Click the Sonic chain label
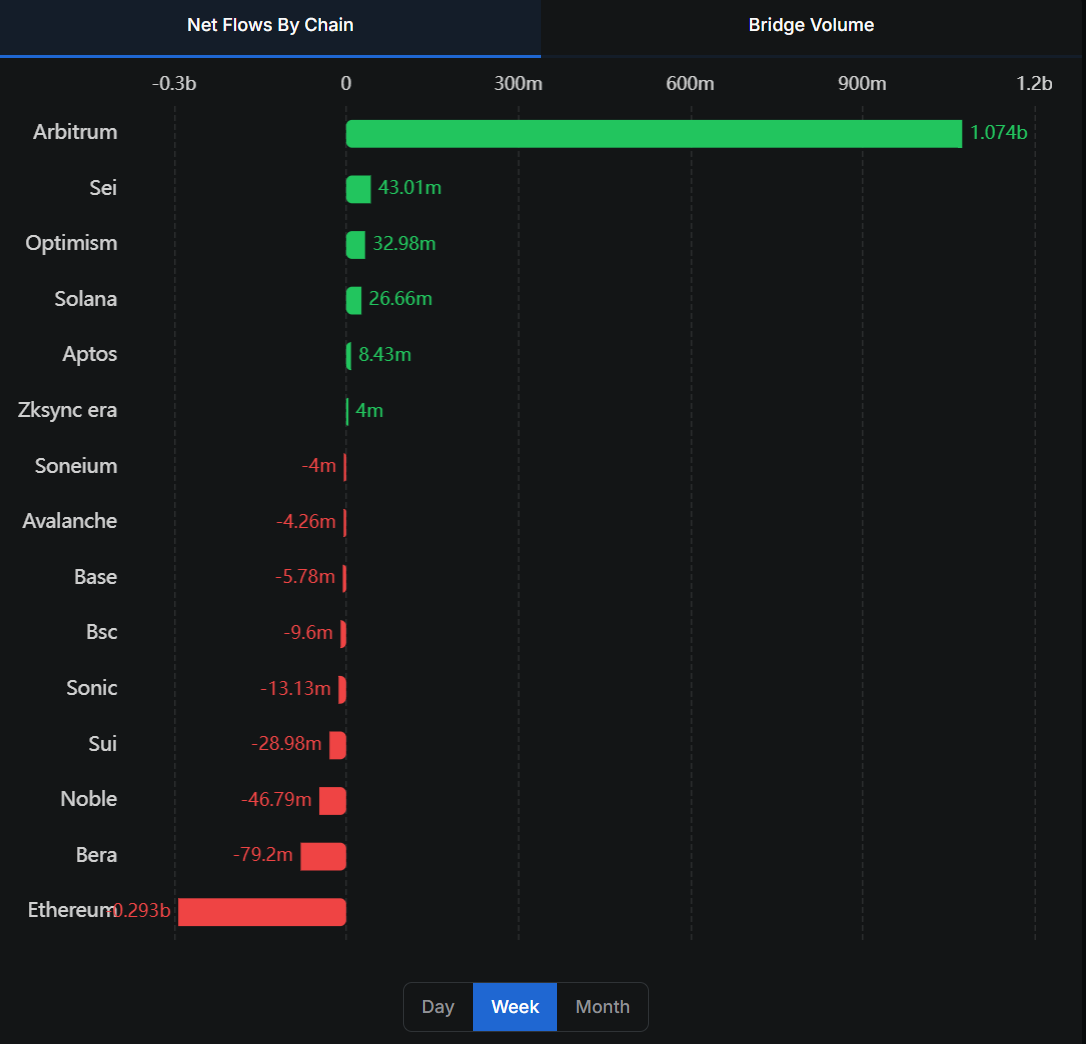Image resolution: width=1086 pixels, height=1044 pixels. [92, 688]
